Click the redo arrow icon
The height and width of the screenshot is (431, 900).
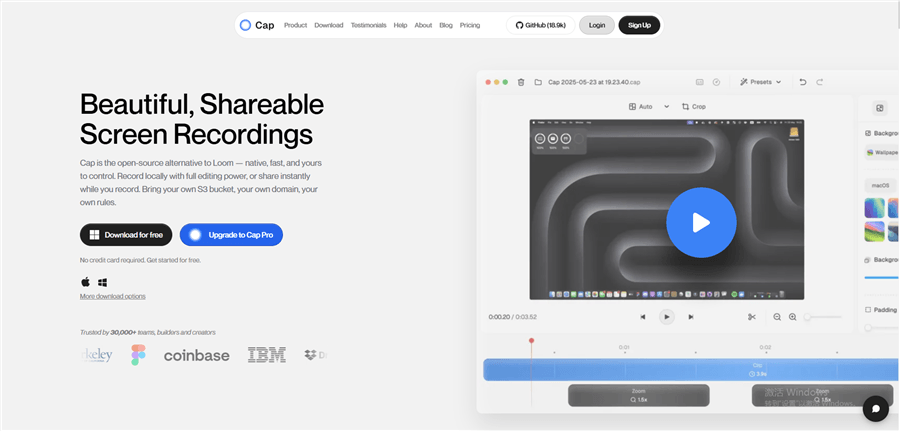[820, 82]
